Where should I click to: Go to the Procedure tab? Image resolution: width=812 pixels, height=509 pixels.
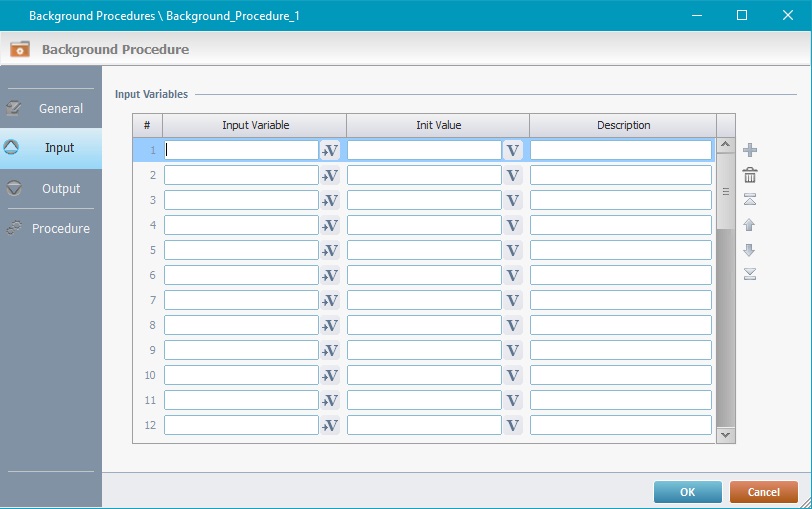point(60,228)
